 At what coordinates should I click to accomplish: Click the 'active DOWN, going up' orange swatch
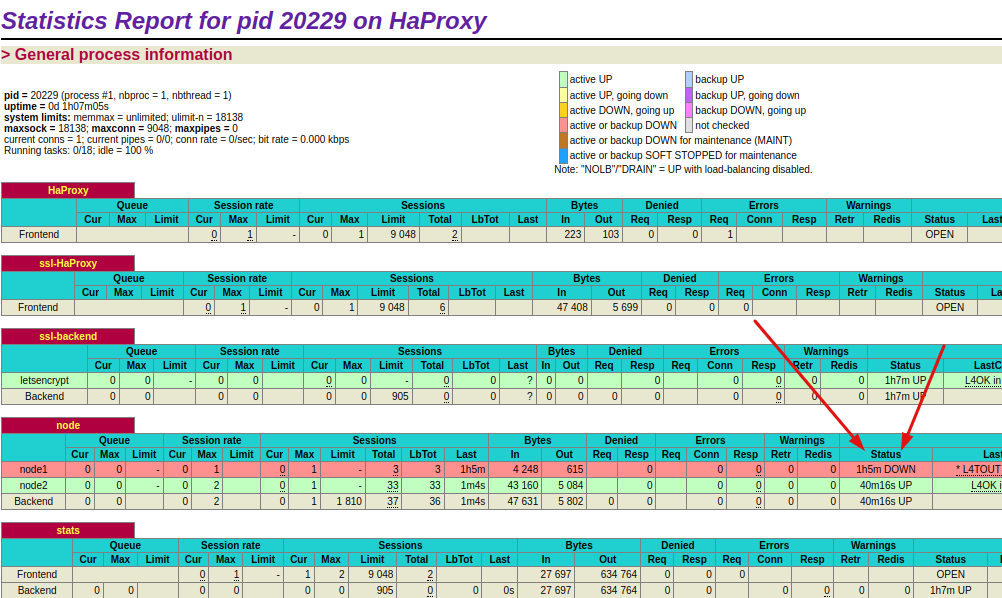click(x=563, y=110)
